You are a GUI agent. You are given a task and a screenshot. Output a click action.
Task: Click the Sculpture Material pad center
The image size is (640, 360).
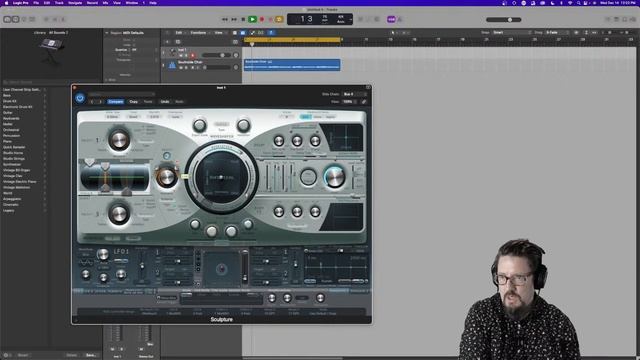coord(222,177)
